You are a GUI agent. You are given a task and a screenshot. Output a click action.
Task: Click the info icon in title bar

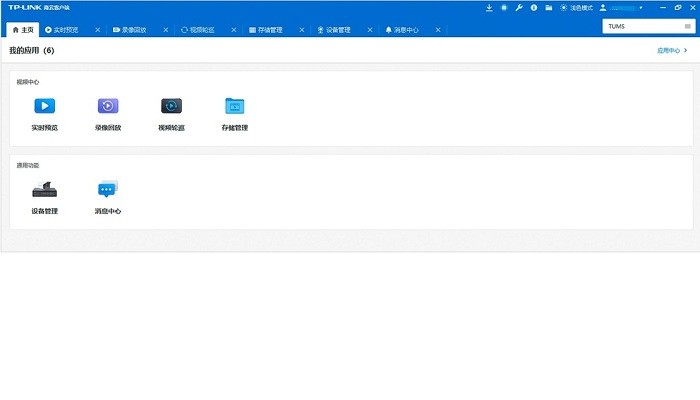click(534, 8)
